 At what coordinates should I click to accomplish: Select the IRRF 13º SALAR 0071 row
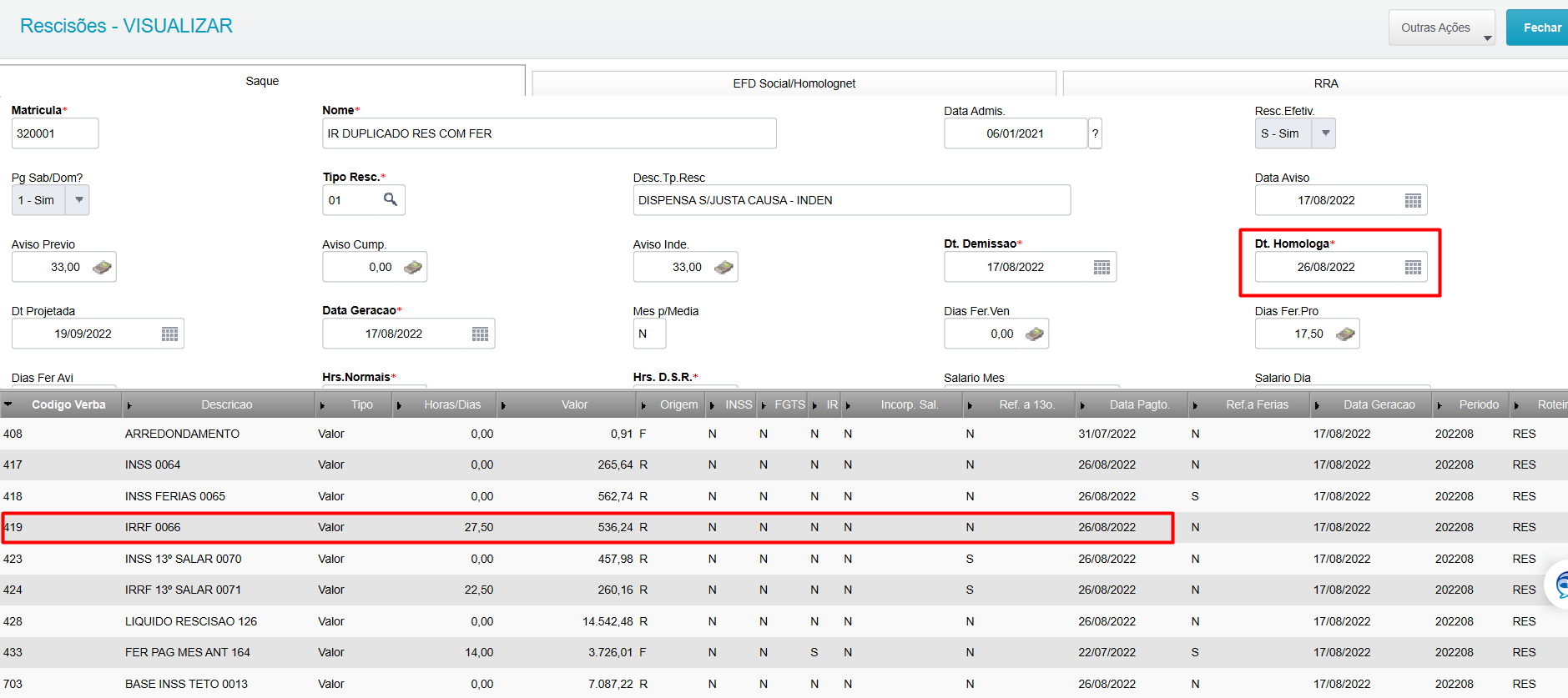(784, 590)
